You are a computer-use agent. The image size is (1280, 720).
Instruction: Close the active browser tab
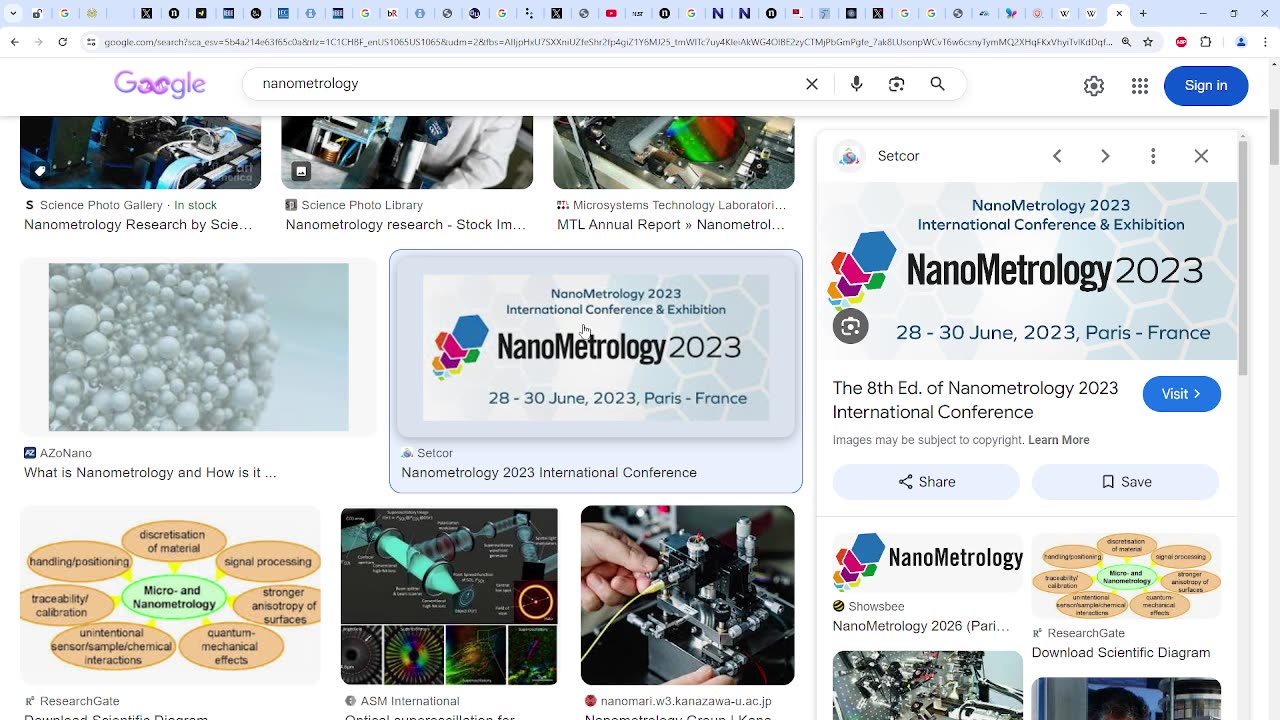pyautogui.click(x=1119, y=14)
